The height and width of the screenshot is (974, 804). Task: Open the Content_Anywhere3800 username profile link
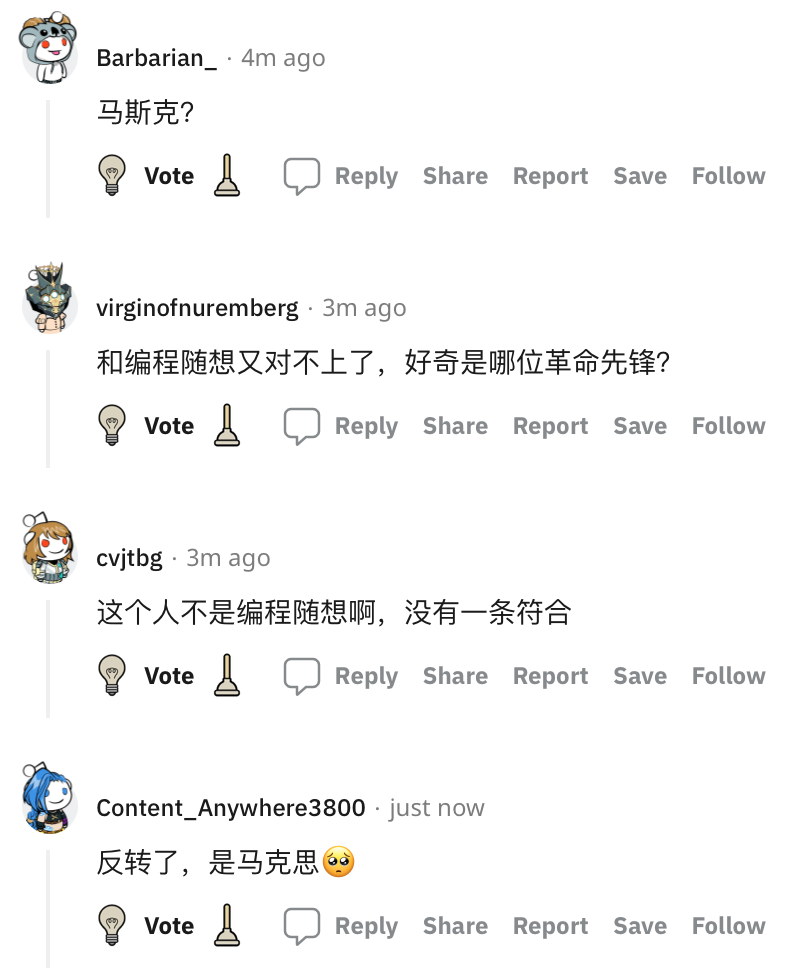(231, 808)
